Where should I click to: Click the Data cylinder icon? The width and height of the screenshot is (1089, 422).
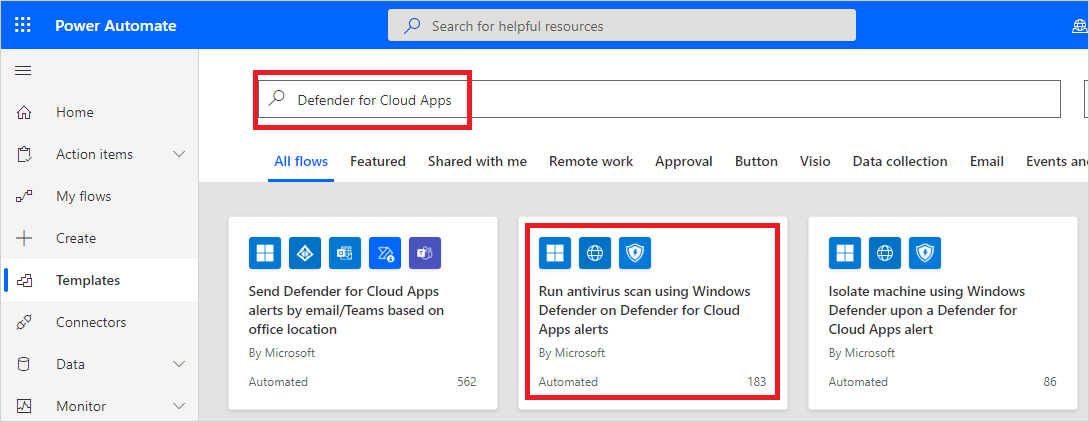(24, 364)
